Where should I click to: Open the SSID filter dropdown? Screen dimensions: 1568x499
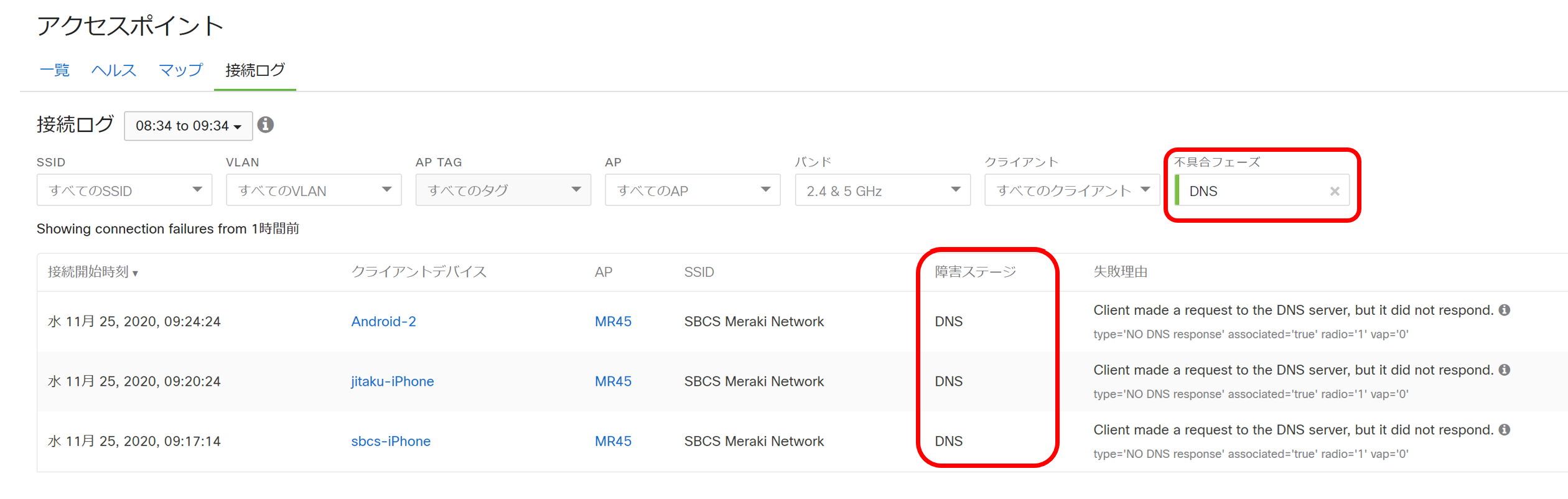(124, 190)
